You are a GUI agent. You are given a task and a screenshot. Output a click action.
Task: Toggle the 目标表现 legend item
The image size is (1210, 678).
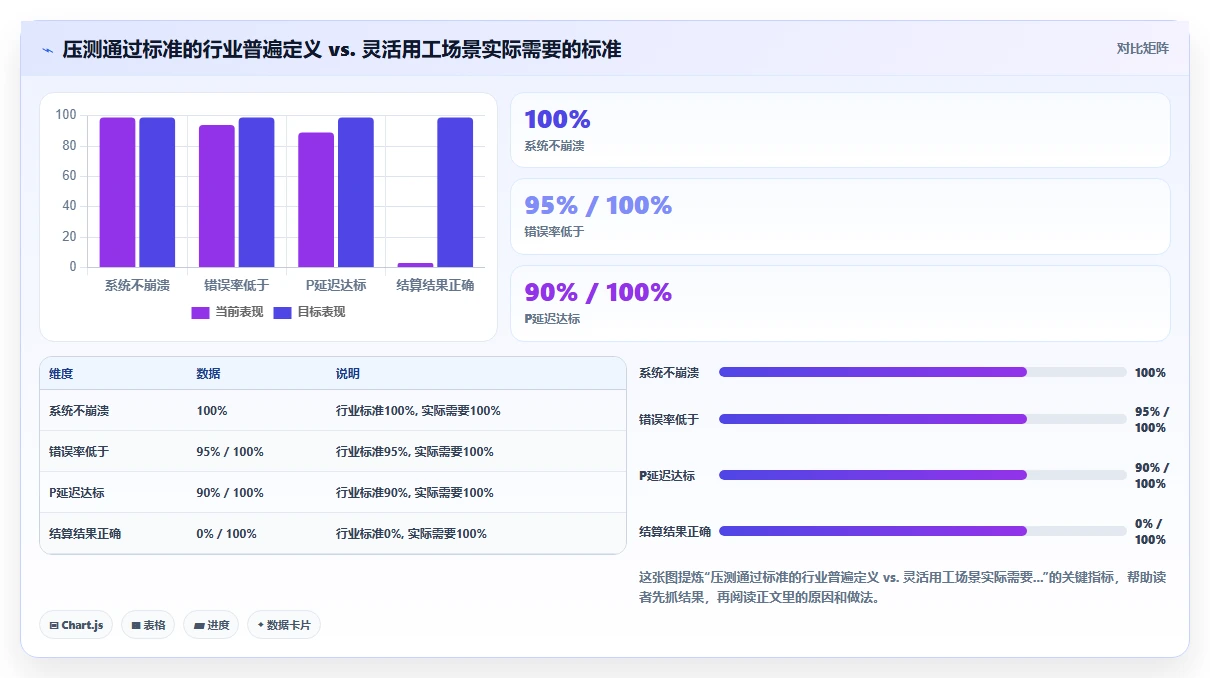point(309,312)
